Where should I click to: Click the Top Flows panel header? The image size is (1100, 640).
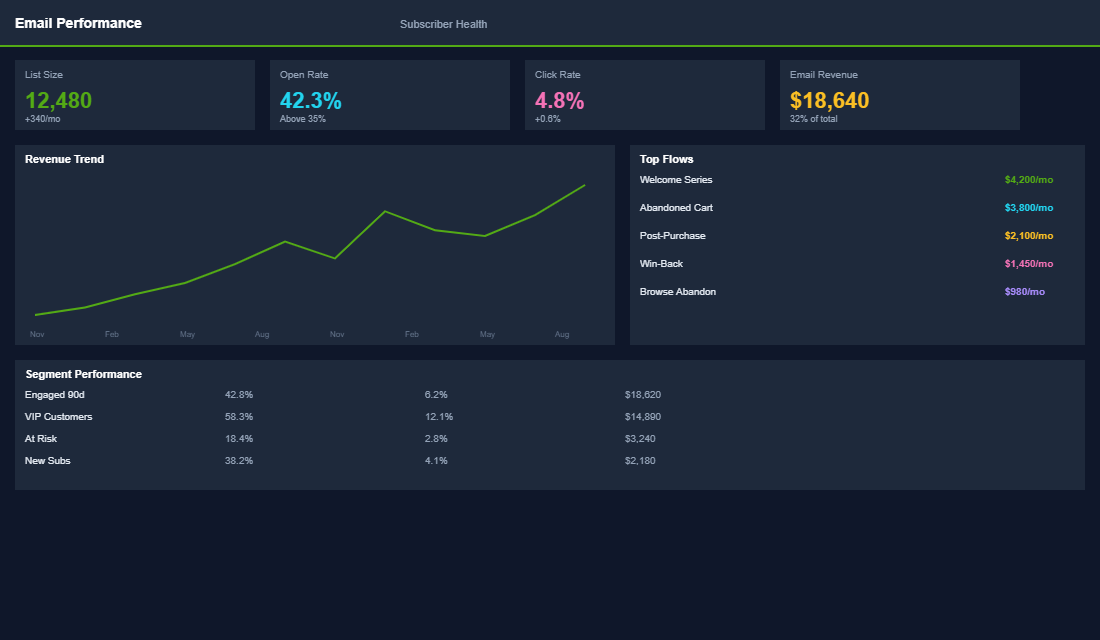668,158
